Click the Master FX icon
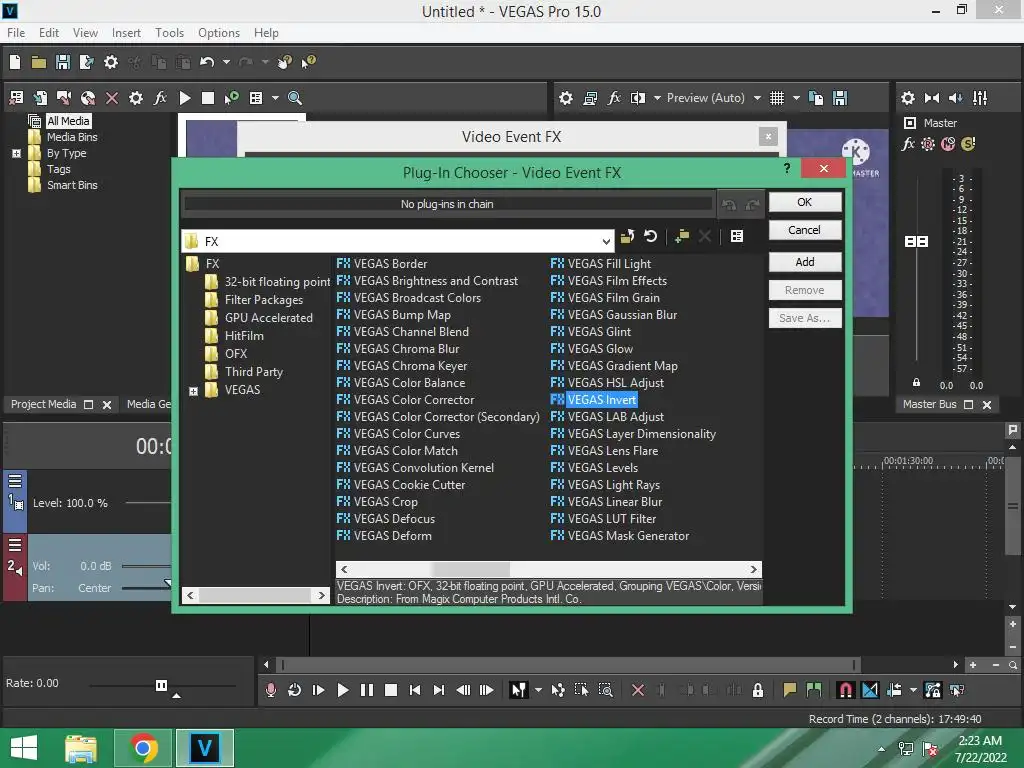Screen dimensions: 1024x768 pyautogui.click(x=908, y=144)
